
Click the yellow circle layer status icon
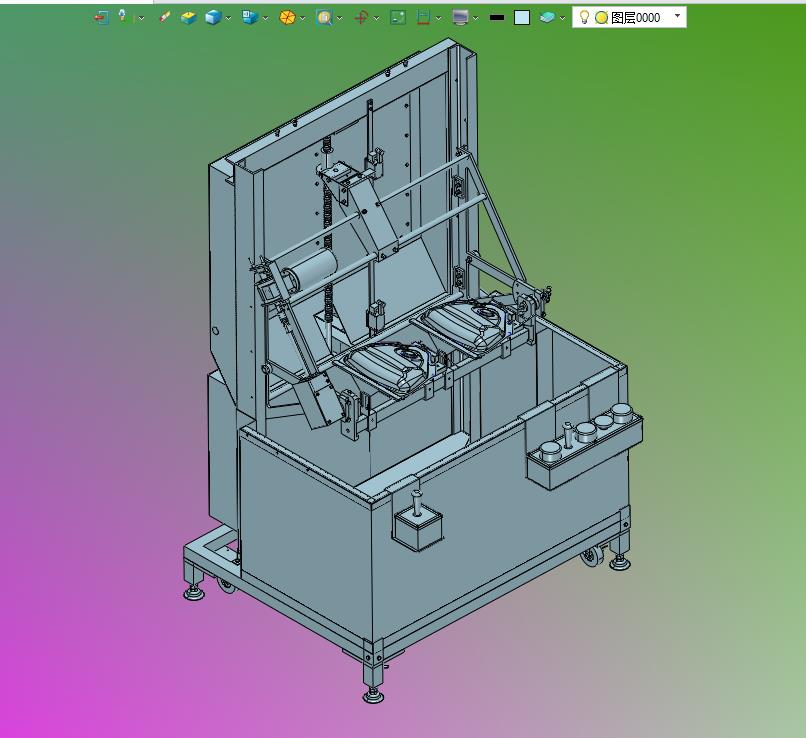tap(601, 18)
